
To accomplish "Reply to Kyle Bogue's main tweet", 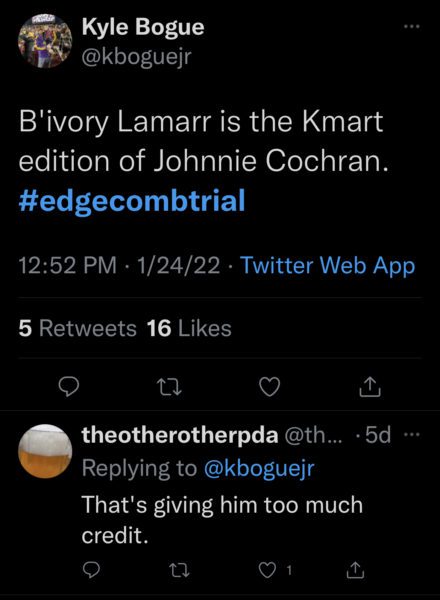I will point(69,387).
